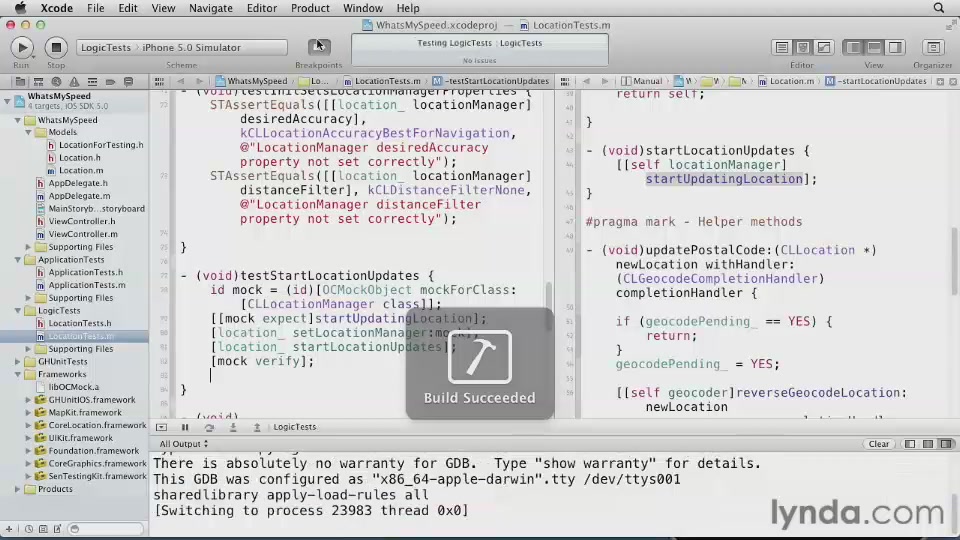Image resolution: width=960 pixels, height=540 pixels.
Task: Go back in assistant editor history
Action: pyautogui.click(x=587, y=81)
